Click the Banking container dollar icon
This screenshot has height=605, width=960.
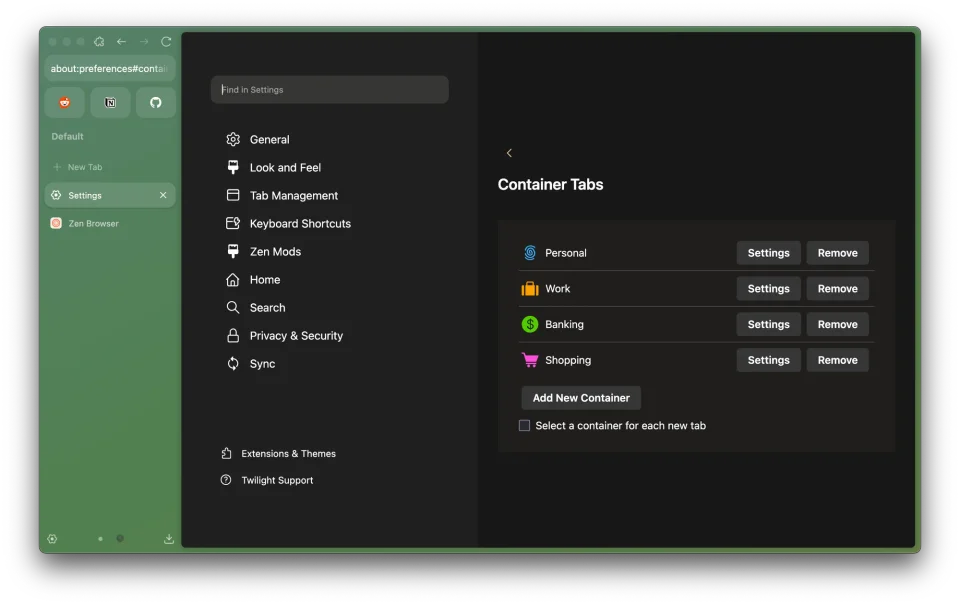tap(530, 325)
